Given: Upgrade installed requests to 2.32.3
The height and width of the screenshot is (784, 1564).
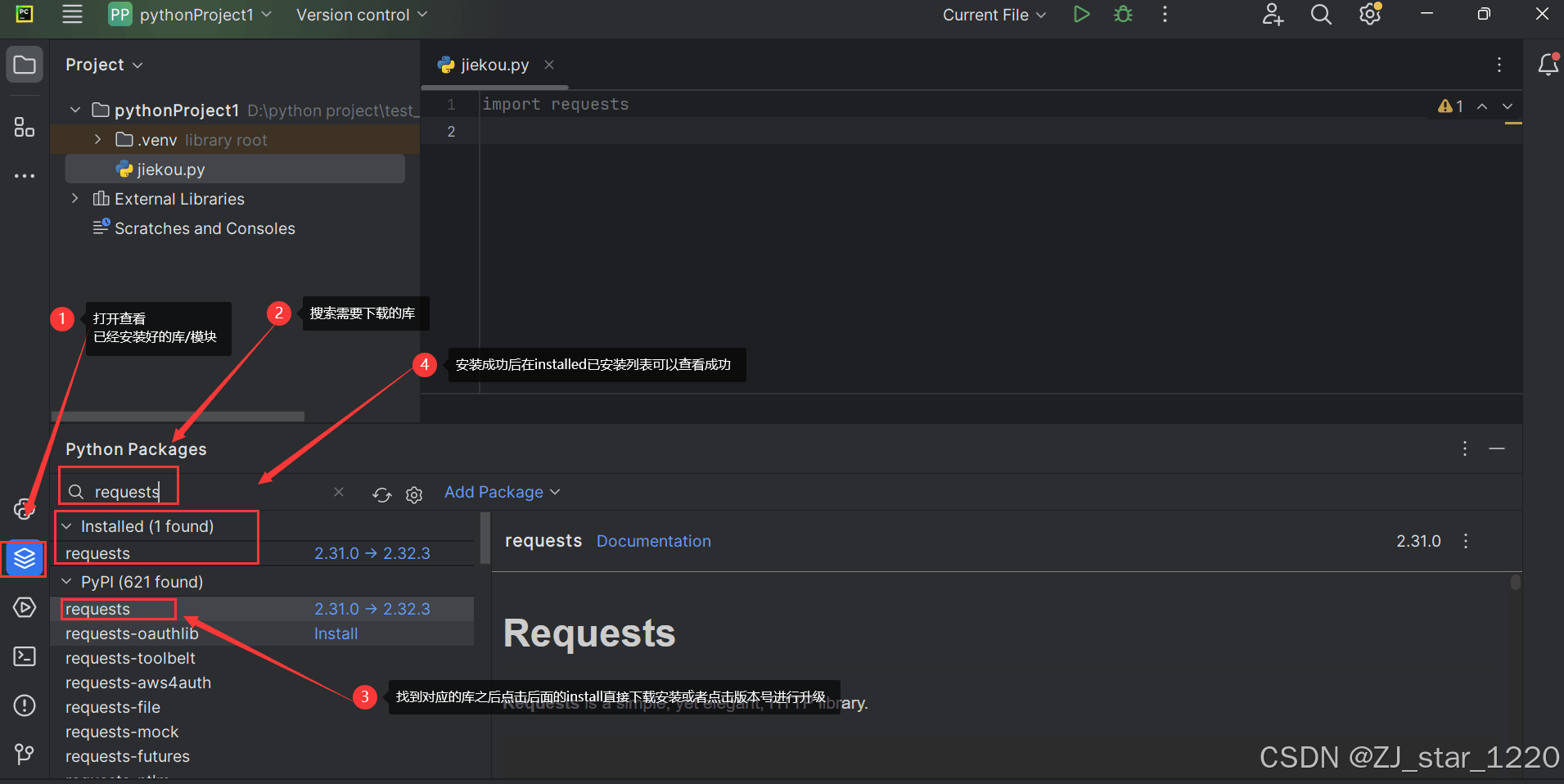Looking at the screenshot, I should [x=372, y=553].
